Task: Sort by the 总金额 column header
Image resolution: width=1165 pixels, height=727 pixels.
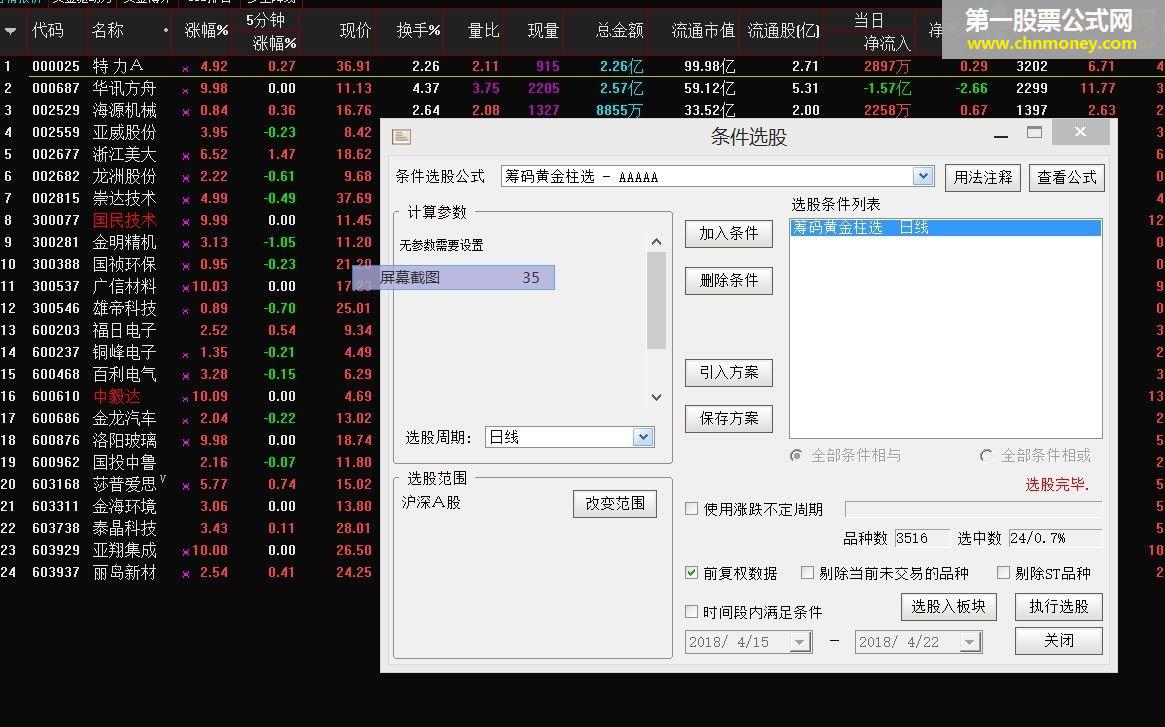Action: [619, 30]
